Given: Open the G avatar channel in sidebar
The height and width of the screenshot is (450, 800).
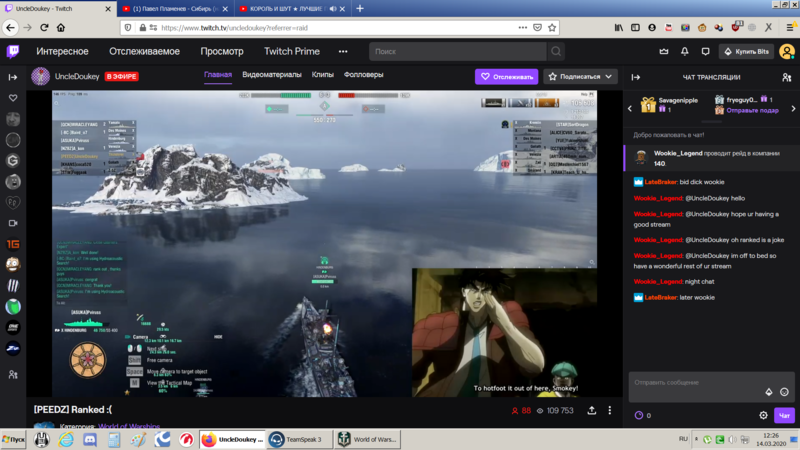Looking at the screenshot, I should 13,161.
